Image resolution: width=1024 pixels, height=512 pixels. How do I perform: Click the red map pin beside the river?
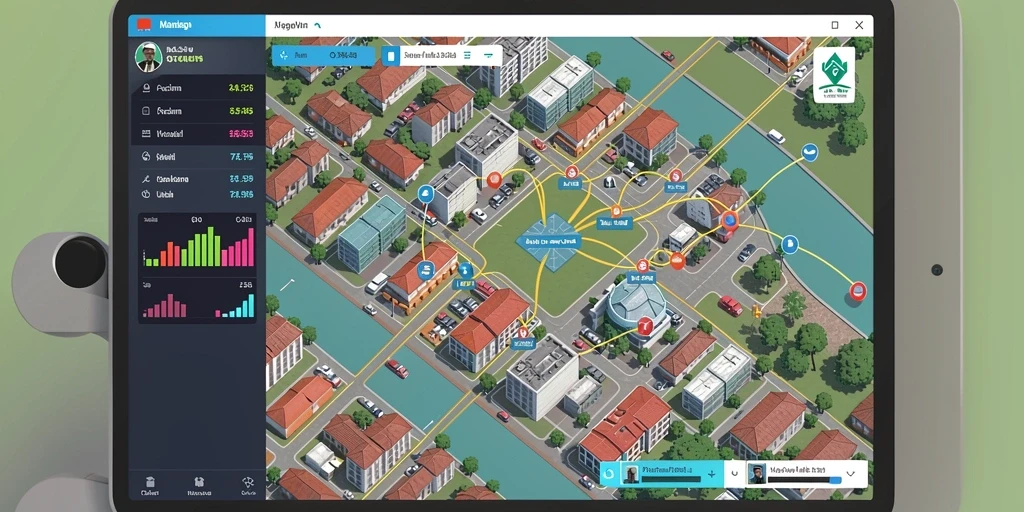click(x=857, y=291)
